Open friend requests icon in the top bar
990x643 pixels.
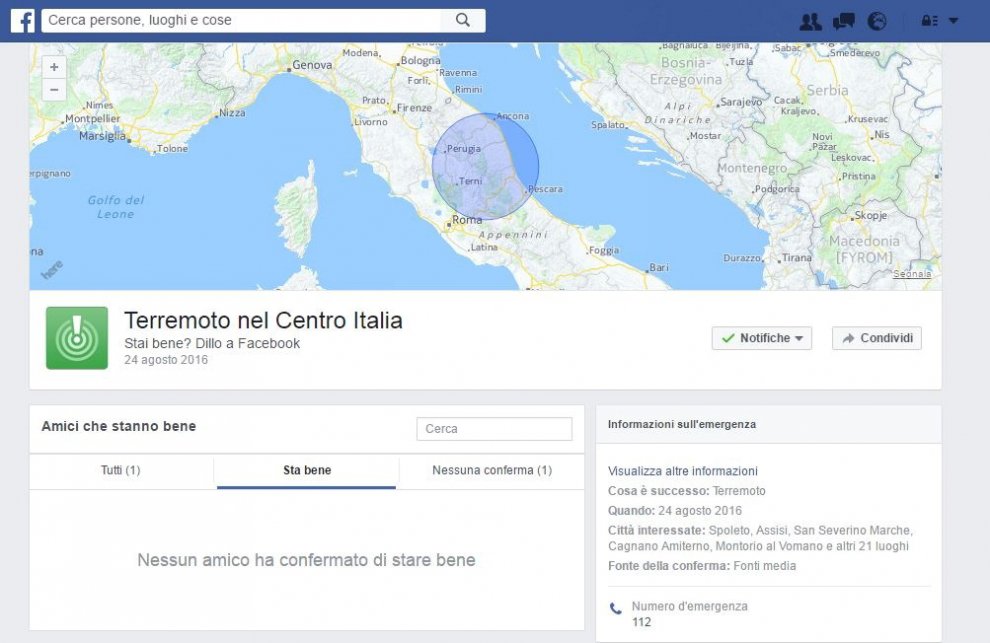(x=810, y=20)
